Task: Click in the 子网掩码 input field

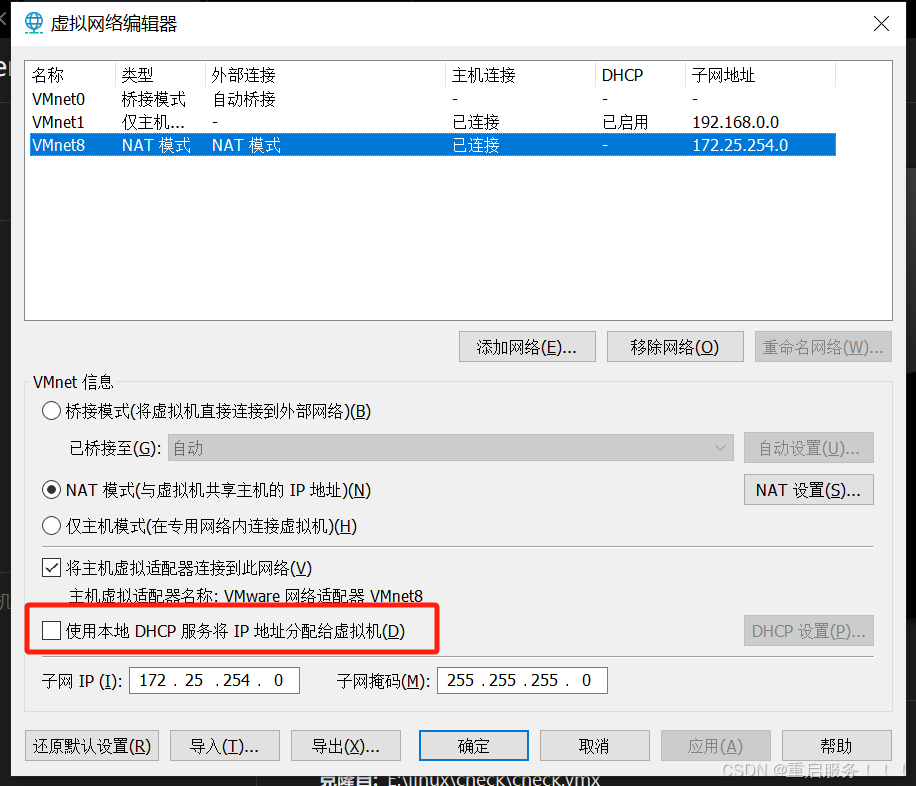Action: pyautogui.click(x=522, y=680)
